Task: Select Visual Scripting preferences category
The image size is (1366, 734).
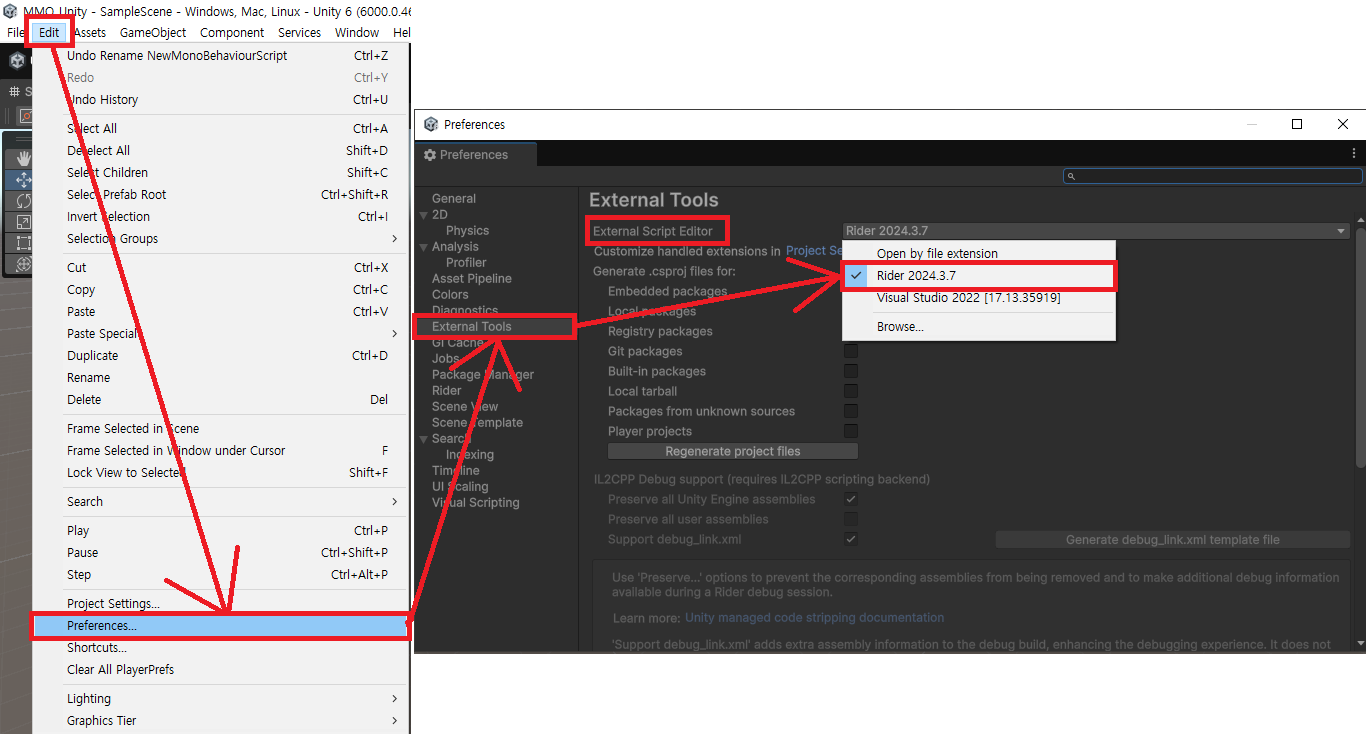Action: point(476,503)
